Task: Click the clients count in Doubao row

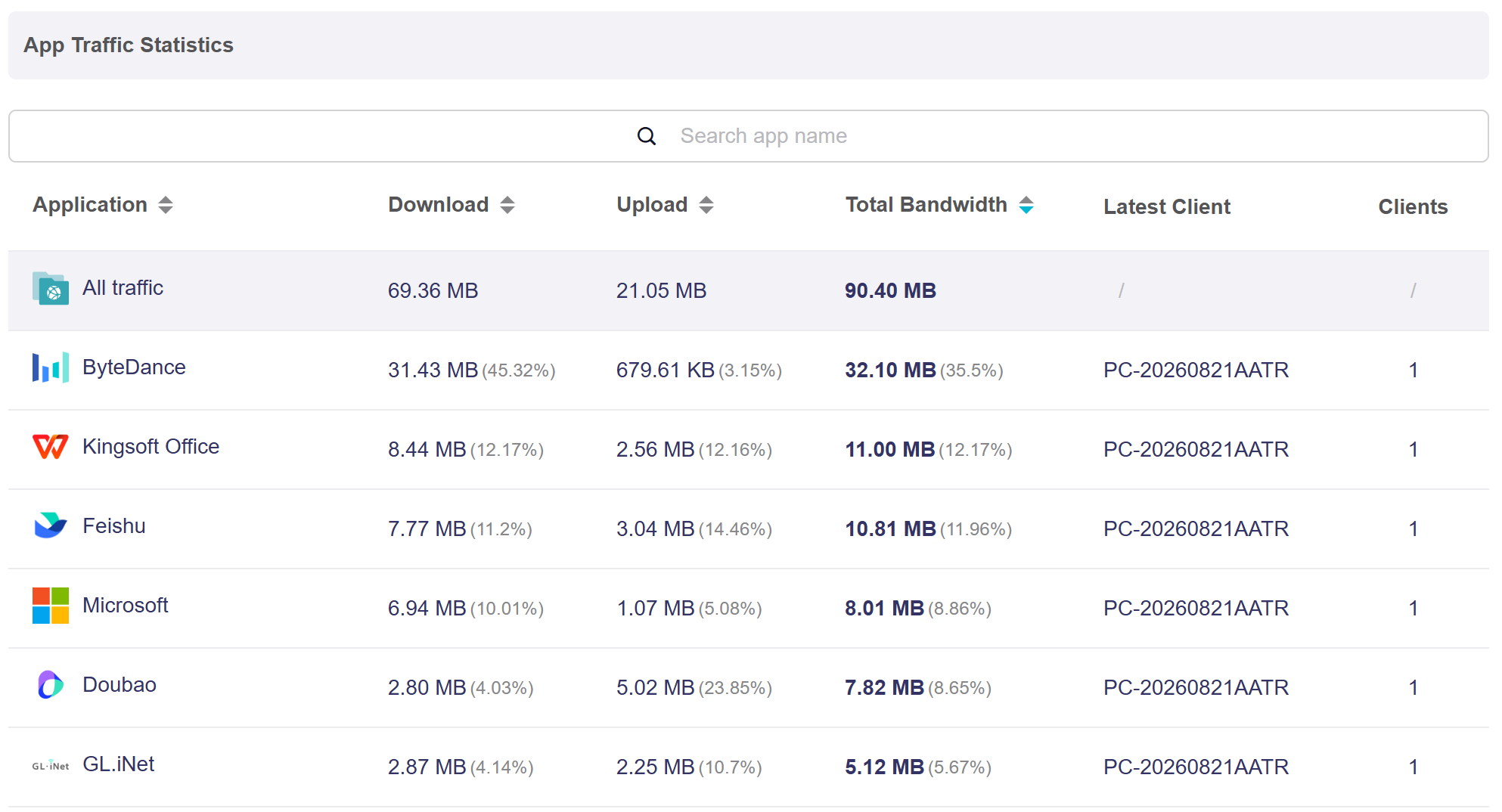Action: point(1413,688)
